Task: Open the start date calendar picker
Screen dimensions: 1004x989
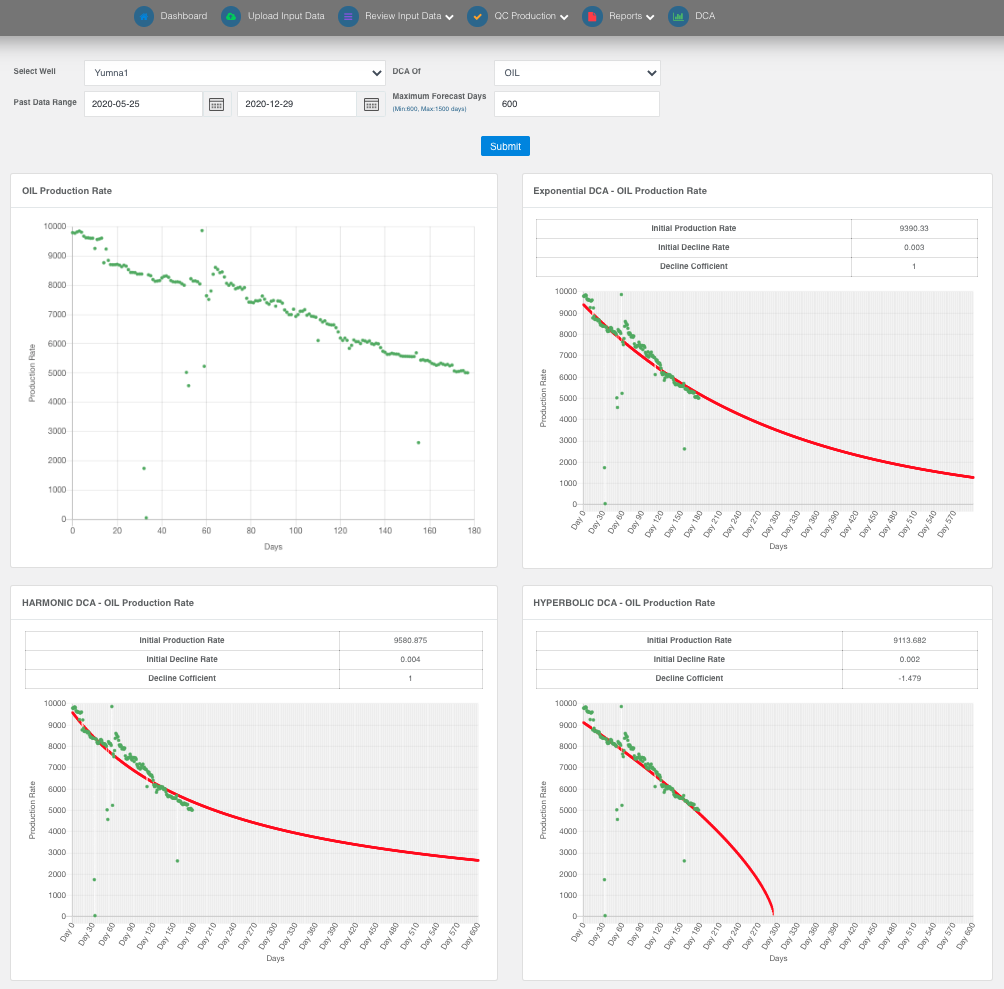Action: click(216, 104)
